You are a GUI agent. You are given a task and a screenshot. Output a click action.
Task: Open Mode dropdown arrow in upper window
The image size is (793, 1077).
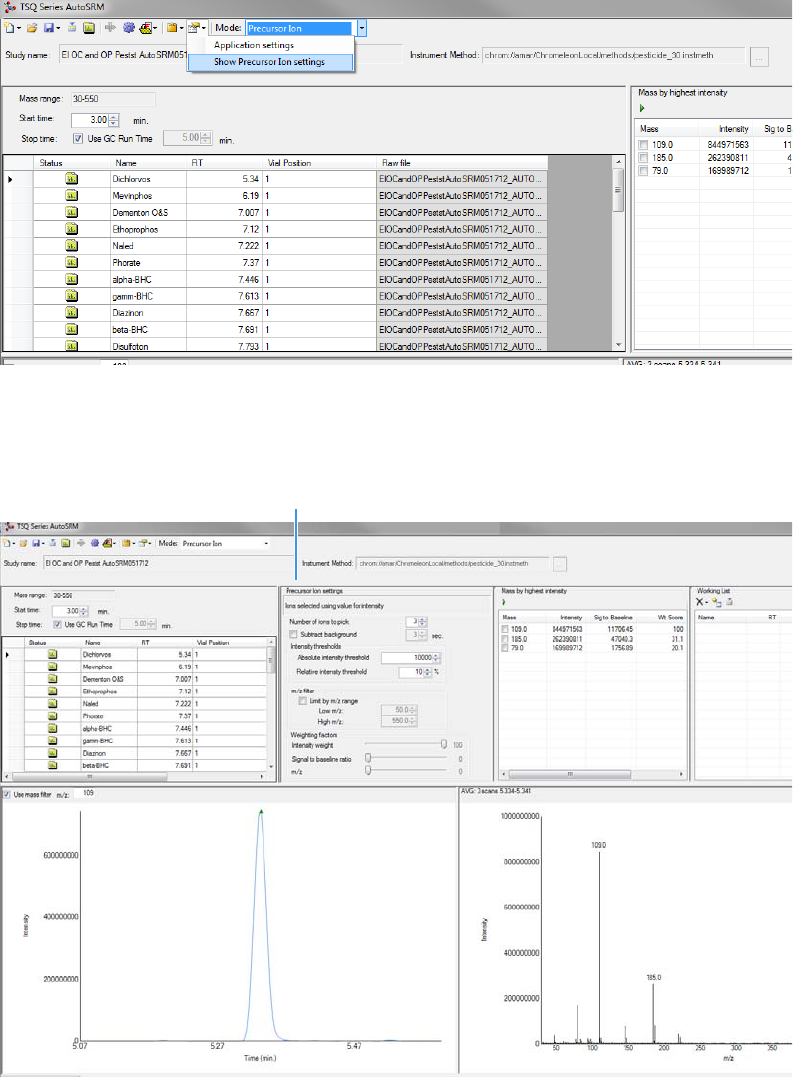[x=361, y=28]
